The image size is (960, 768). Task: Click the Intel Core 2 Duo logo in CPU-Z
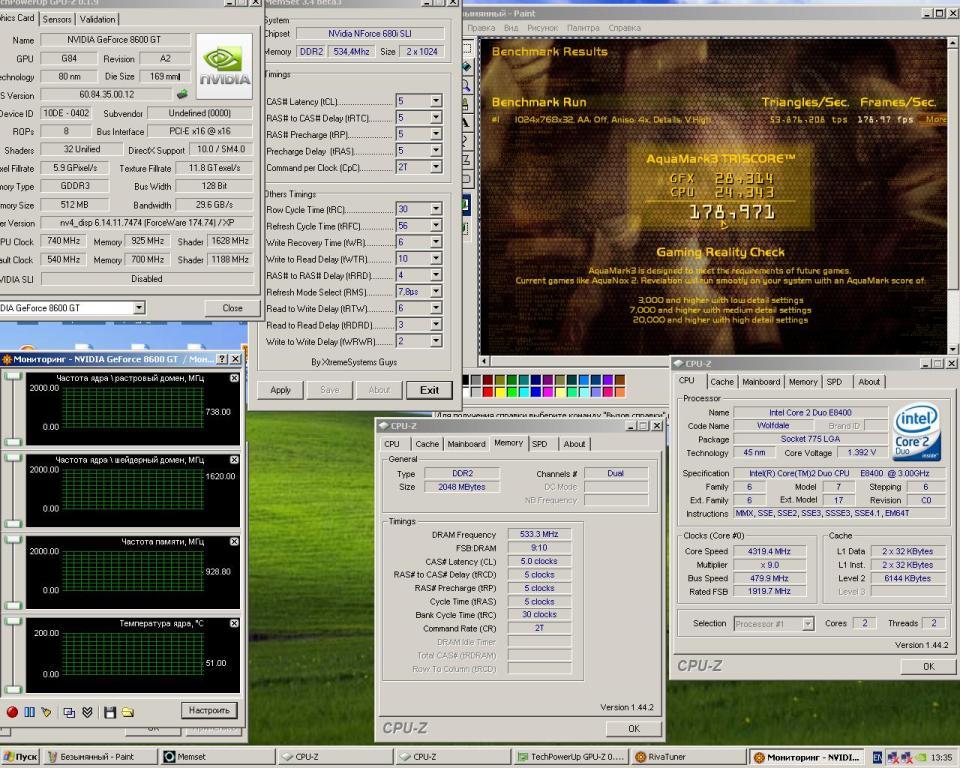(916, 431)
